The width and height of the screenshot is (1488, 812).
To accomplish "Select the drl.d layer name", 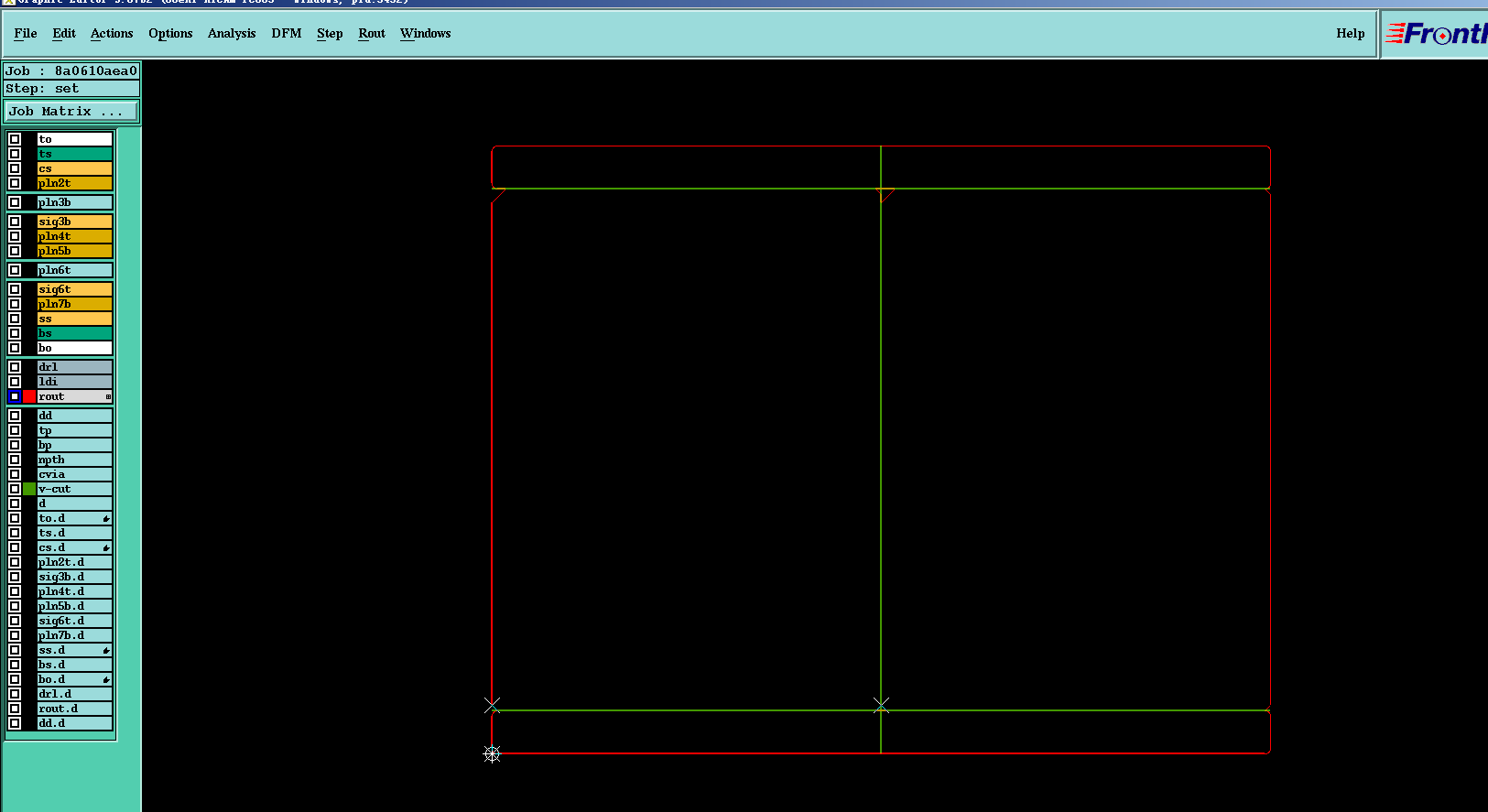I will (74, 694).
